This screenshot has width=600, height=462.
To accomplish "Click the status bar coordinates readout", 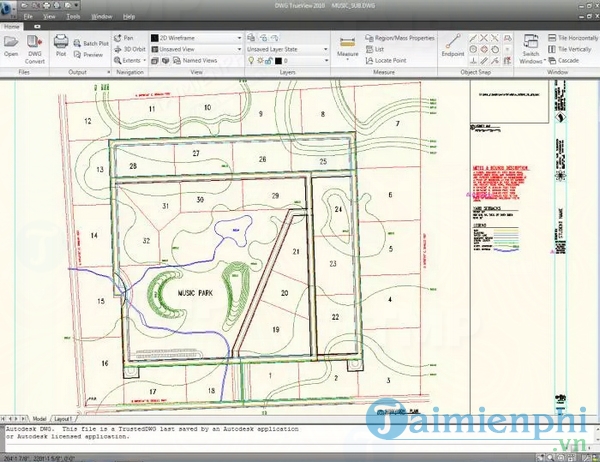I will coord(38,458).
